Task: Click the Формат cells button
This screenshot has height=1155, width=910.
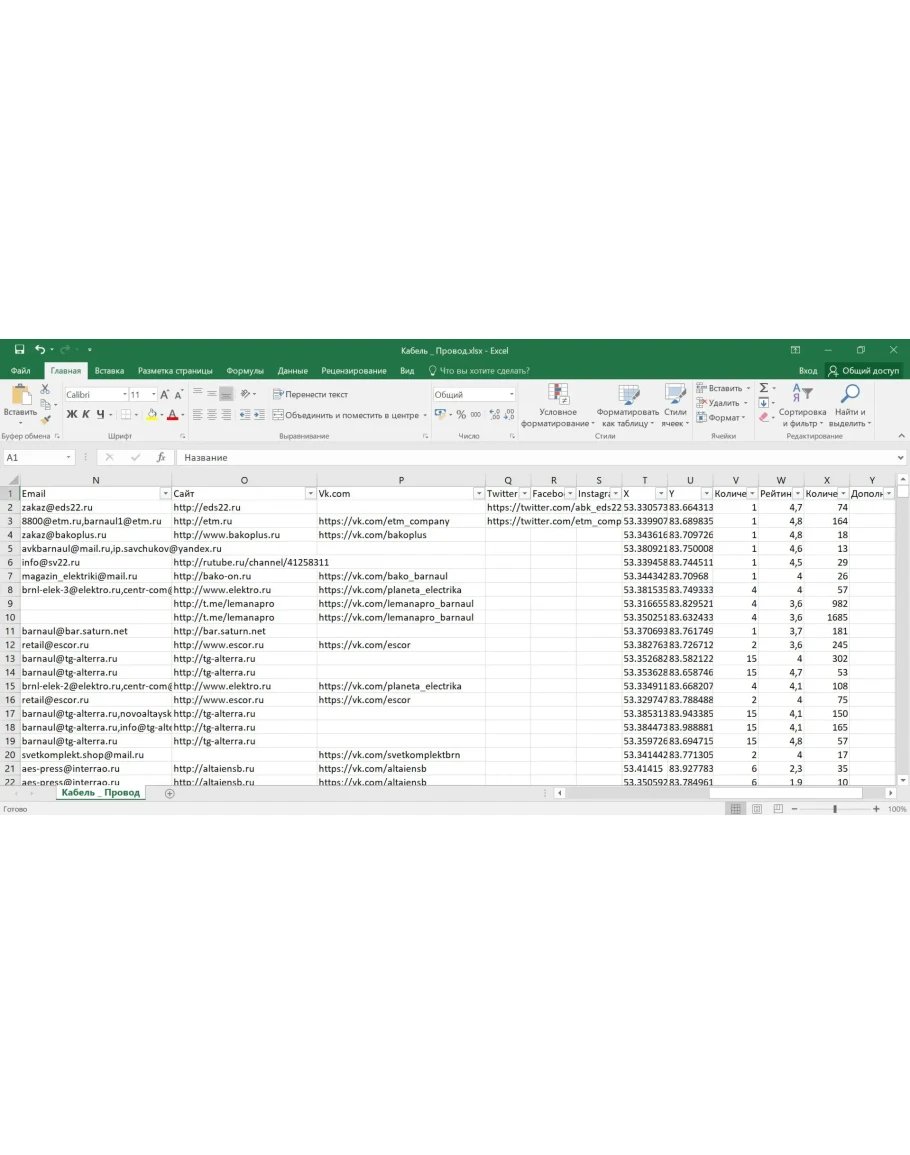Action: click(x=721, y=418)
